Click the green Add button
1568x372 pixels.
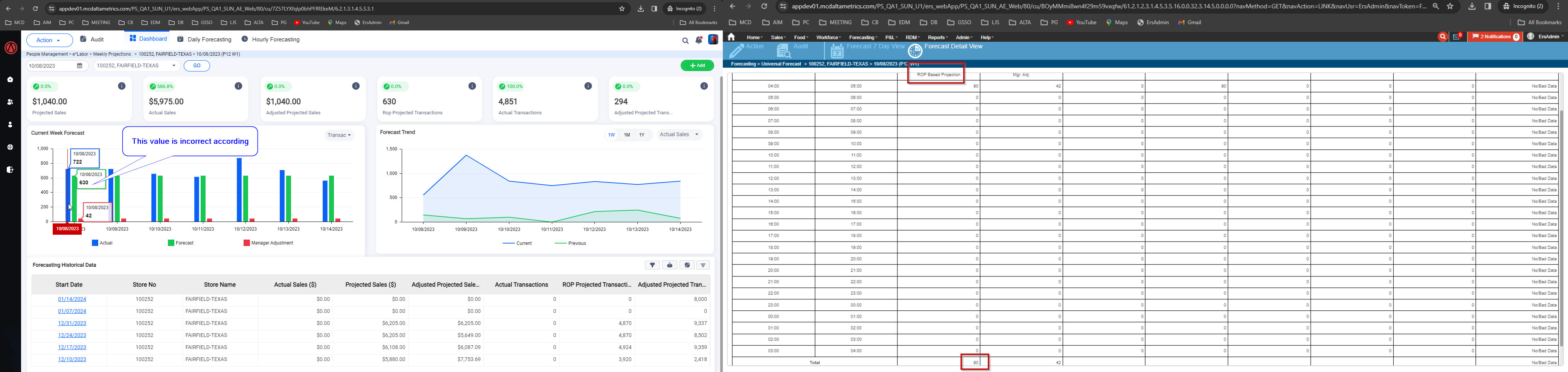[697, 66]
